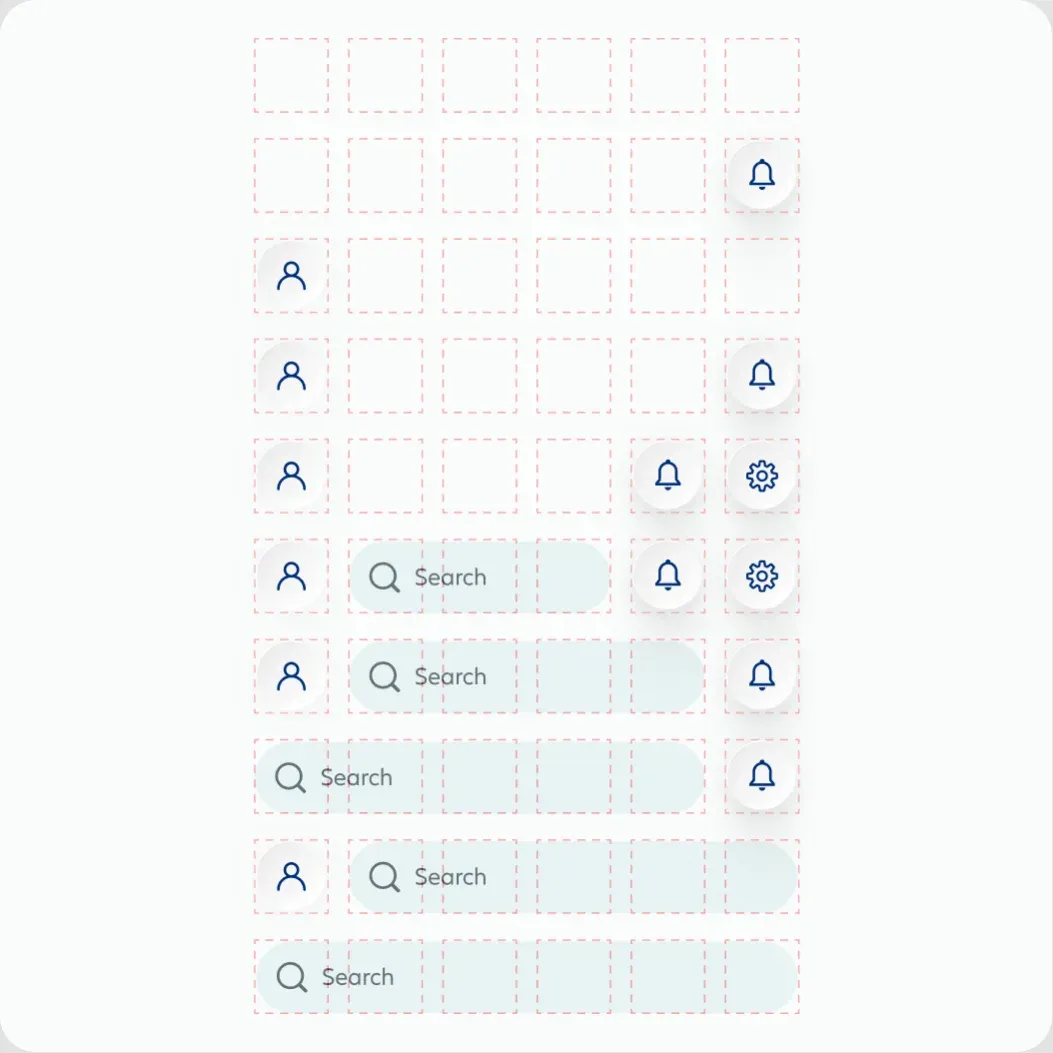Click the bell next to the search bar with no user icon
The height and width of the screenshot is (1053, 1053).
pos(762,776)
